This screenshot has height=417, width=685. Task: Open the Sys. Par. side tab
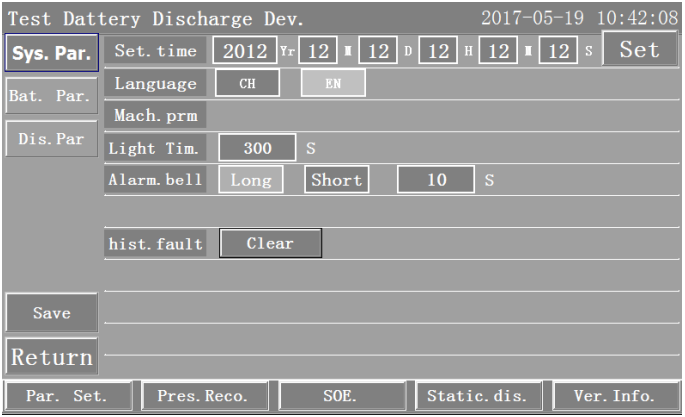51,53
